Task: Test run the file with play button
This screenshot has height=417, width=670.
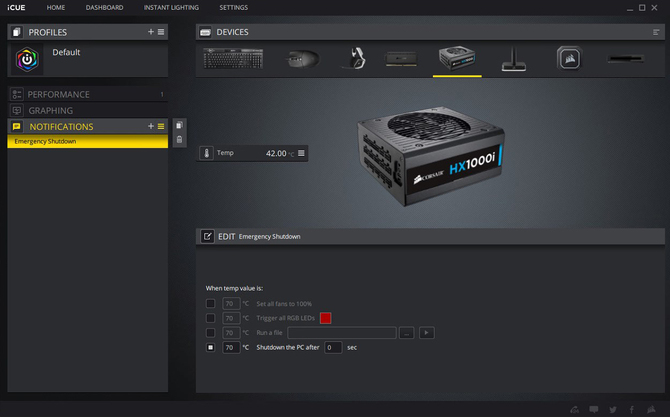Action: (426, 332)
